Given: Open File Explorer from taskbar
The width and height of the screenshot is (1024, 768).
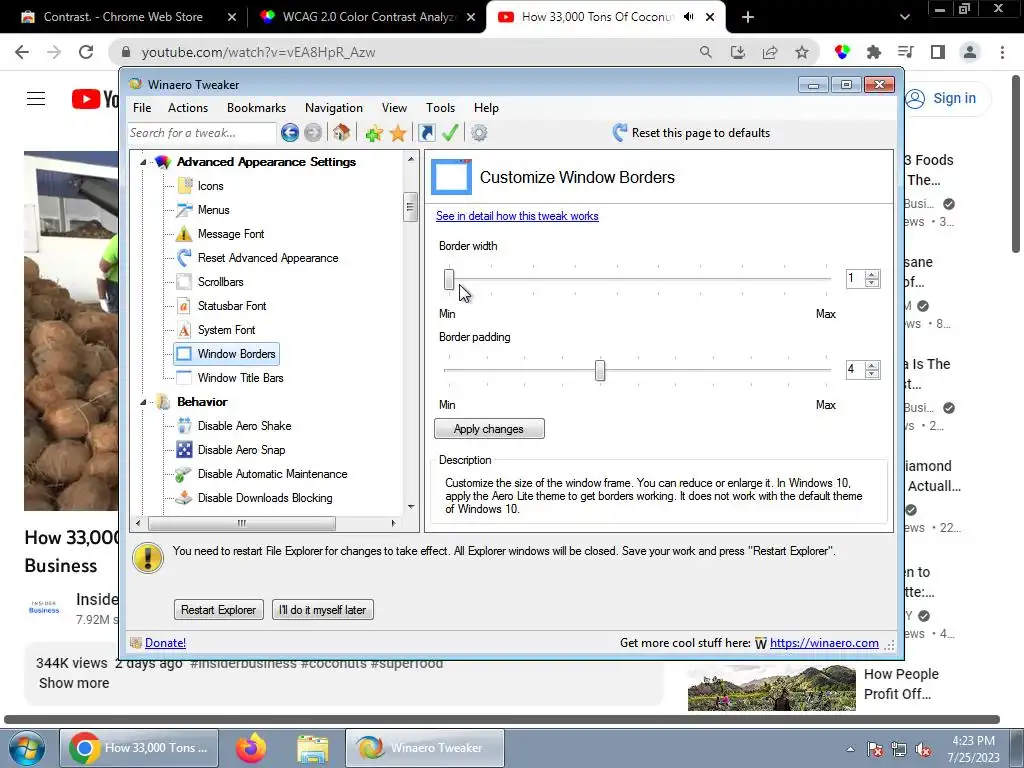Looking at the screenshot, I should coord(313,748).
